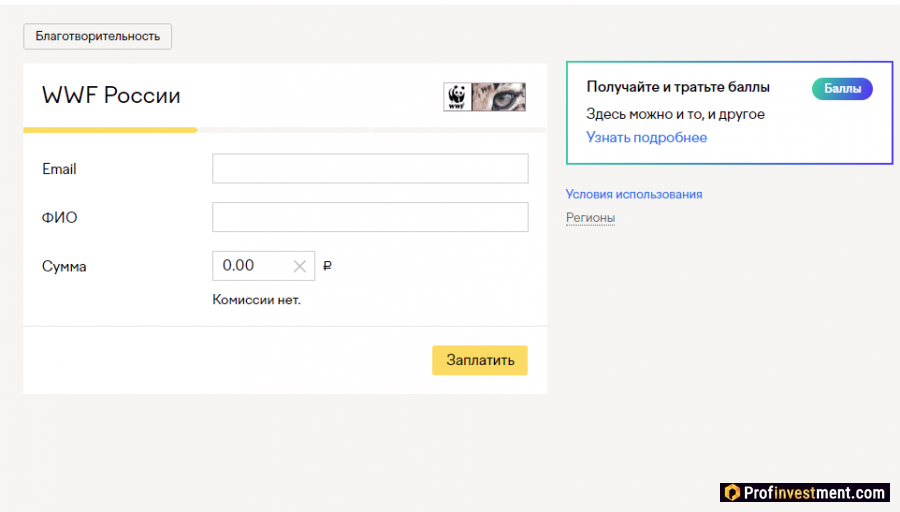Click the Получайте и тратьте баллы heading
Image resolution: width=900 pixels, height=512 pixels.
tap(678, 87)
